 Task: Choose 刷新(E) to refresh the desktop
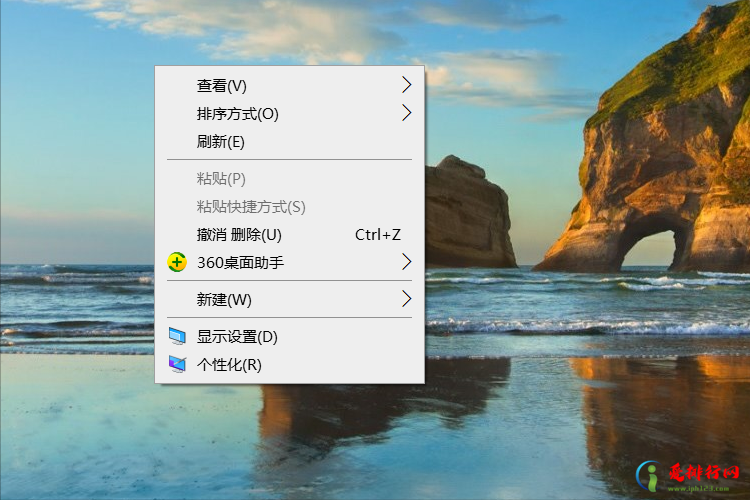pyautogui.click(x=221, y=141)
